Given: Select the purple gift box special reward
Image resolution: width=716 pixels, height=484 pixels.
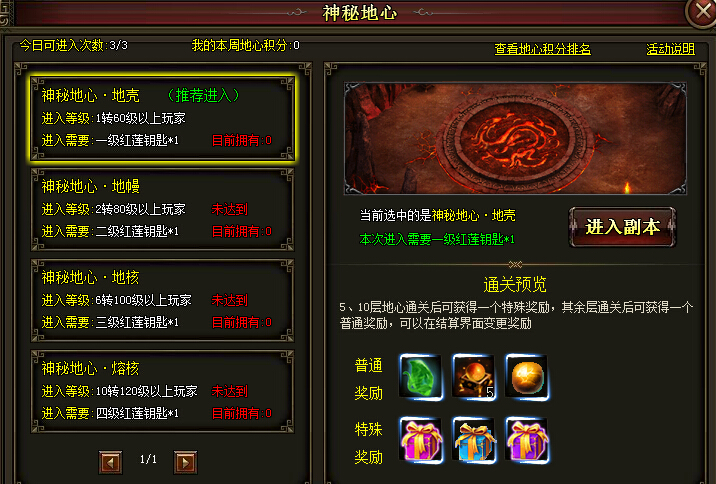Looking at the screenshot, I should pos(526,440).
